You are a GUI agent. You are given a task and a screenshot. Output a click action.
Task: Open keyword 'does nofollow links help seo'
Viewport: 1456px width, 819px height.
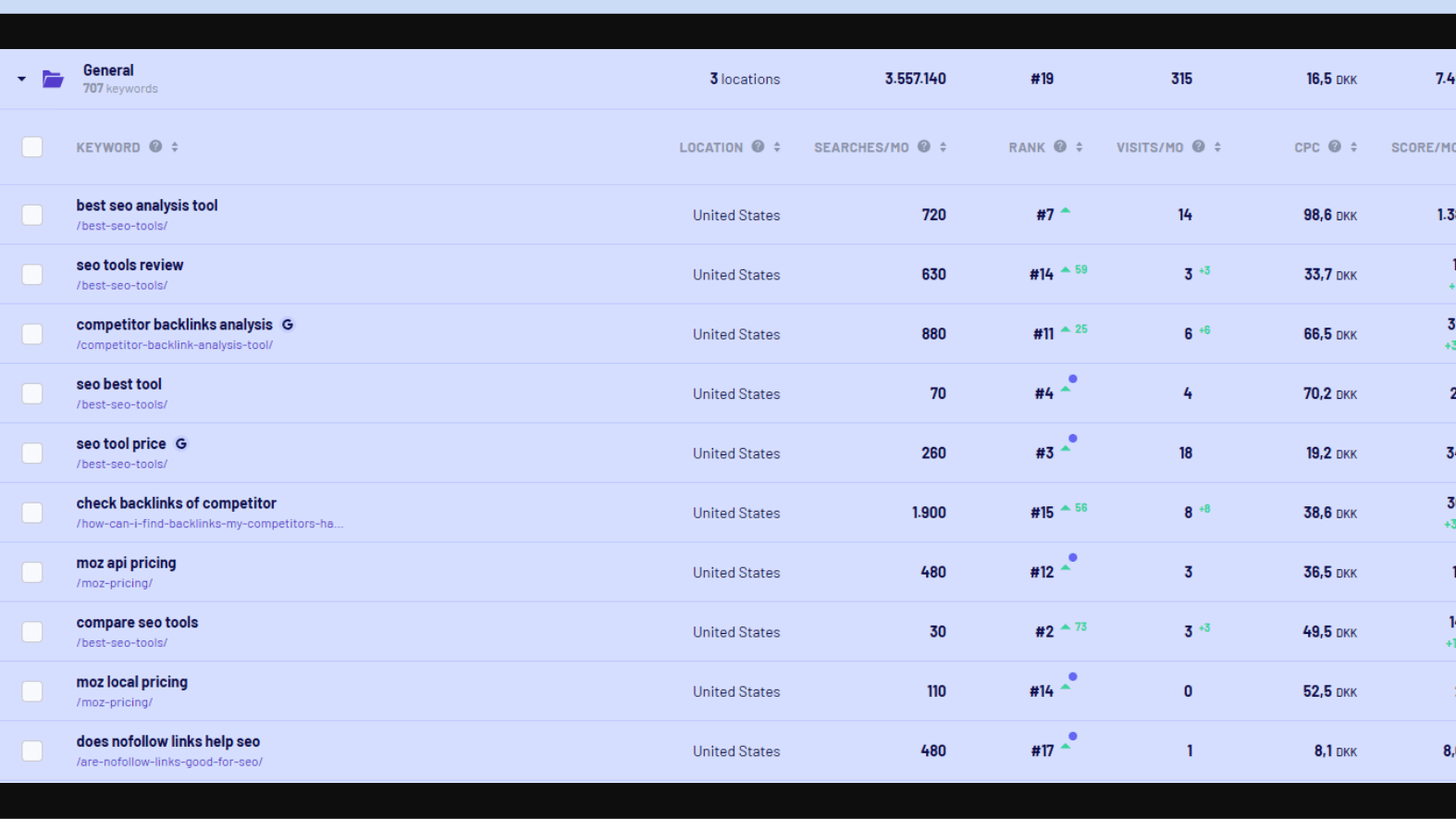[x=167, y=741]
